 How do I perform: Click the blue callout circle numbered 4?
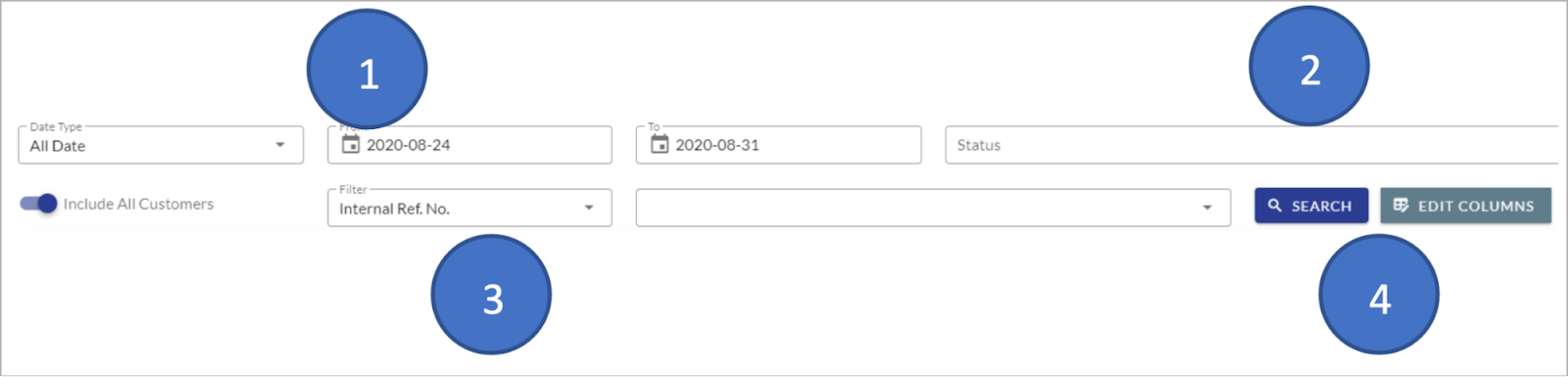pyautogui.click(x=1379, y=295)
